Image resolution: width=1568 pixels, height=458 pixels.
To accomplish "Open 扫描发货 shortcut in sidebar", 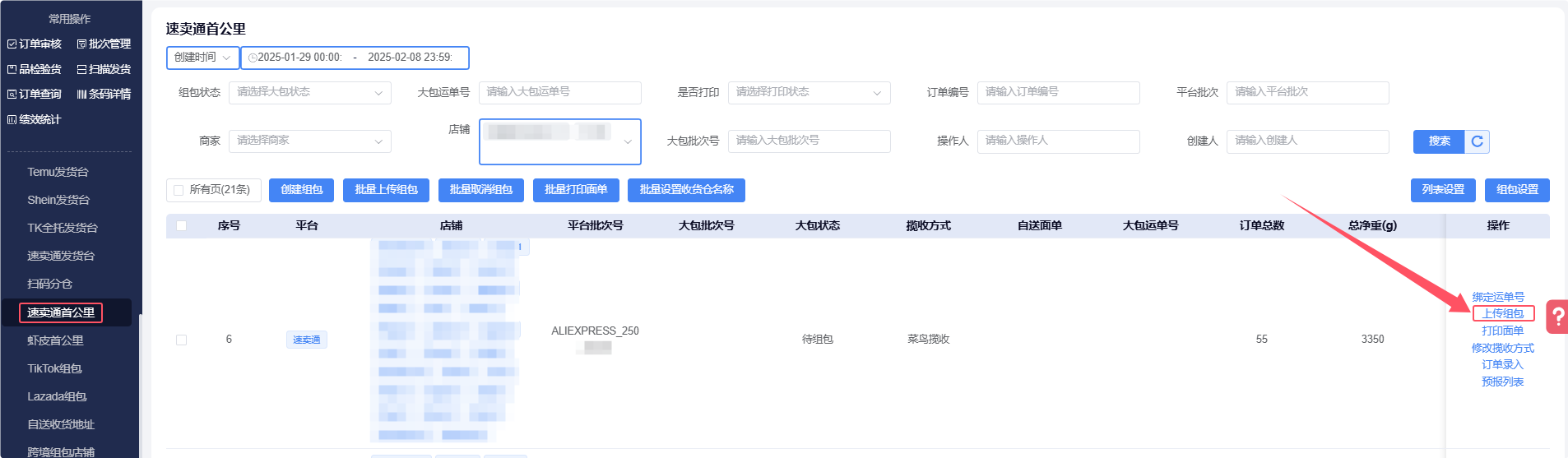I will coord(104,69).
